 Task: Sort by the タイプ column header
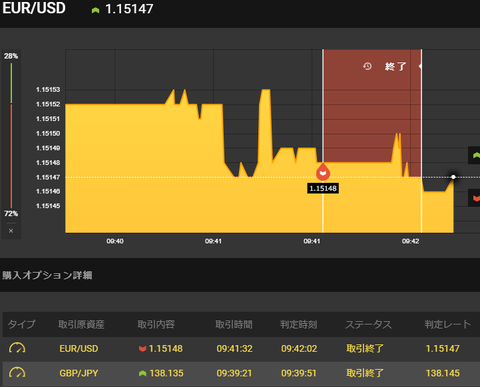pyautogui.click(x=22, y=324)
